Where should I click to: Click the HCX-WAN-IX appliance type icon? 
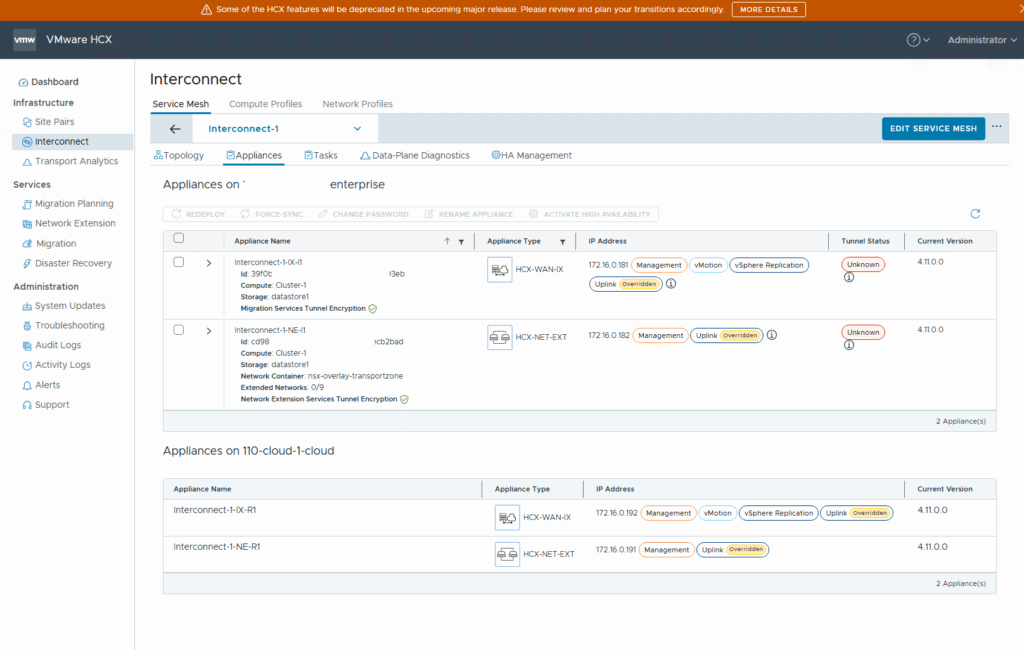click(x=500, y=270)
